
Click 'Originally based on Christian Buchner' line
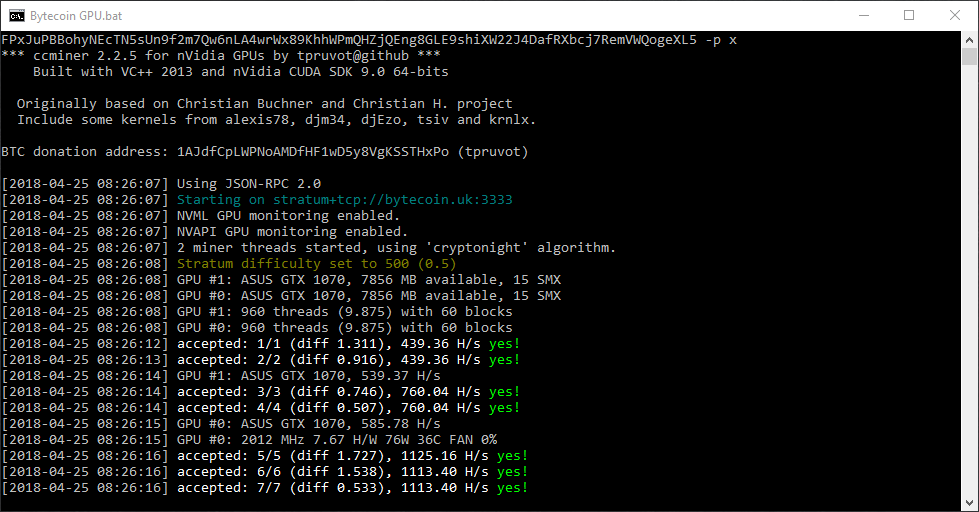(264, 104)
